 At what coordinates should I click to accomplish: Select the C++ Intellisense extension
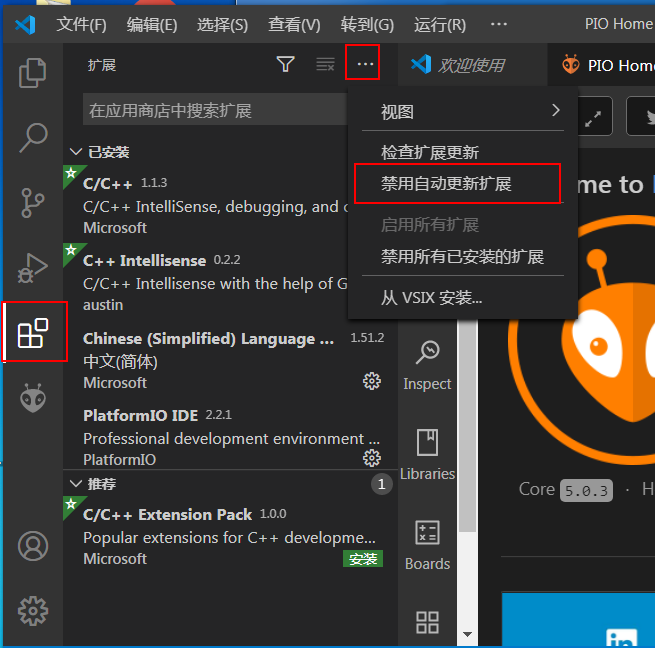point(206,282)
